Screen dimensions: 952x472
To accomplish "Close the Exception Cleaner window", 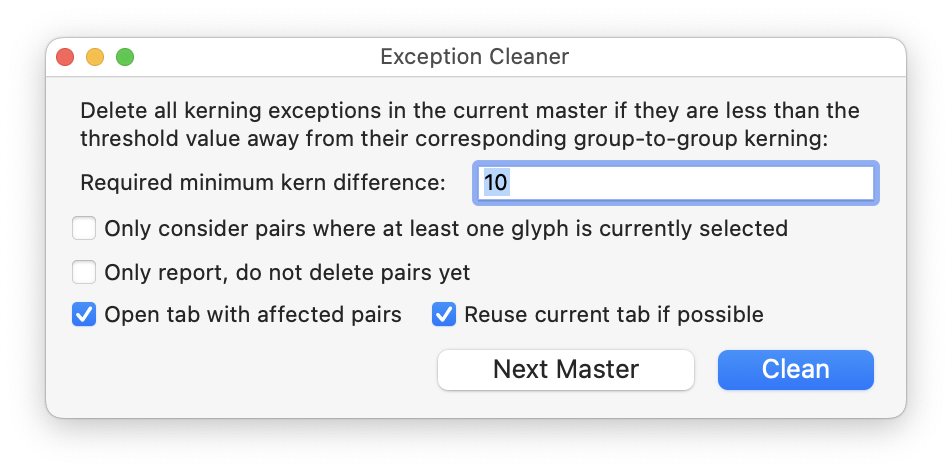I will [x=65, y=57].
